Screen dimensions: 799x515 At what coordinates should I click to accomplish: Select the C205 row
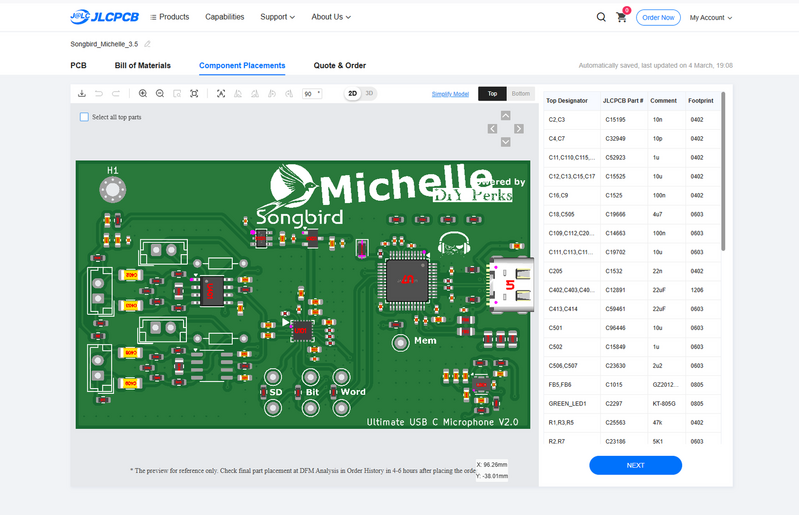click(632, 271)
